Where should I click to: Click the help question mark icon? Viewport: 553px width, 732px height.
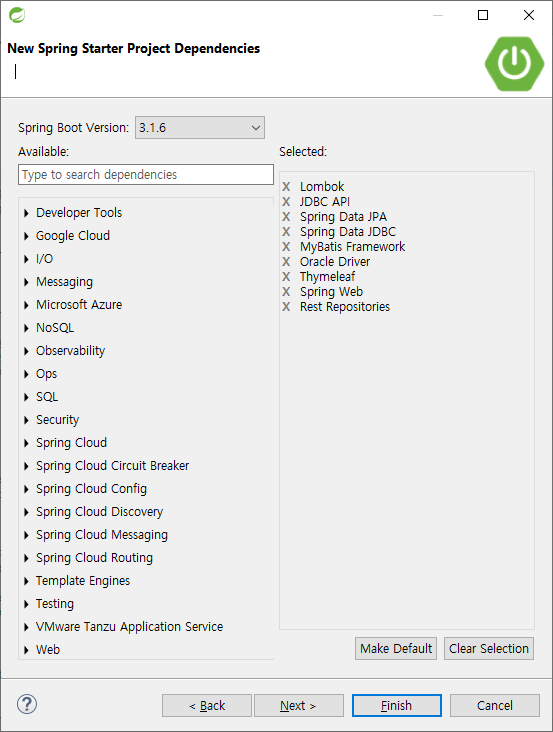[x=27, y=704]
